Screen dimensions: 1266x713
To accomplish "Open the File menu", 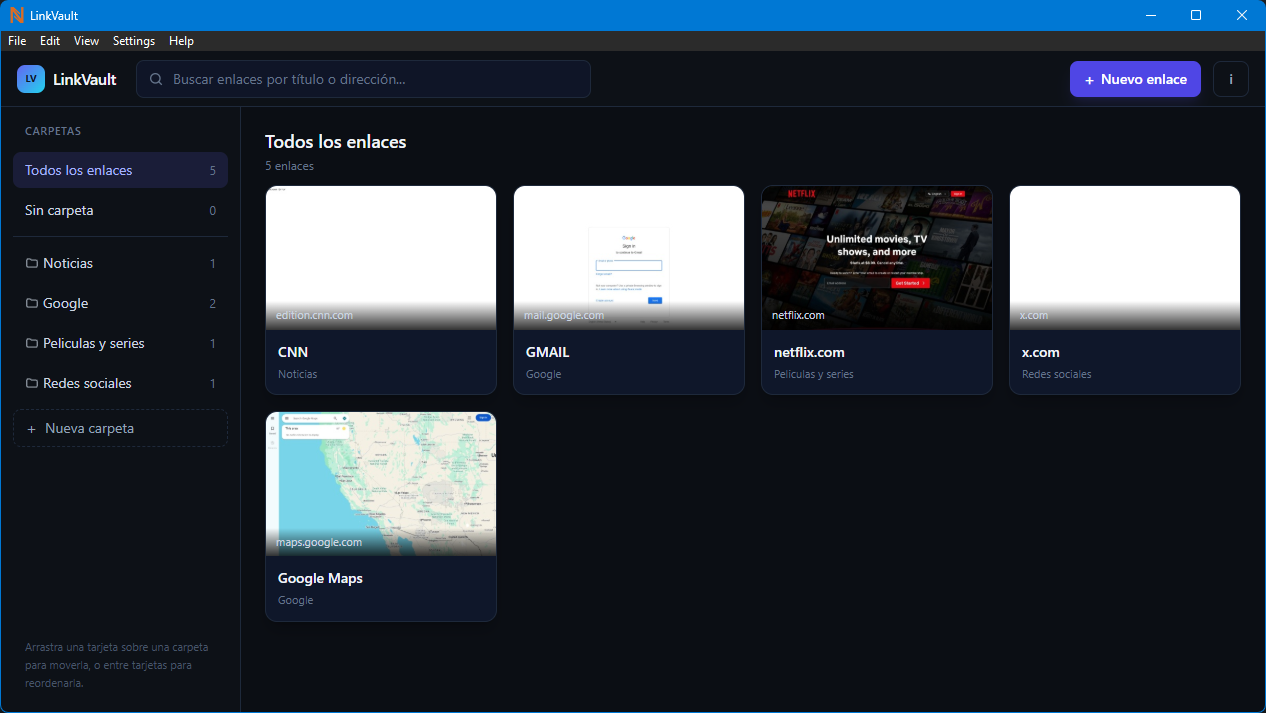I will coord(17,41).
